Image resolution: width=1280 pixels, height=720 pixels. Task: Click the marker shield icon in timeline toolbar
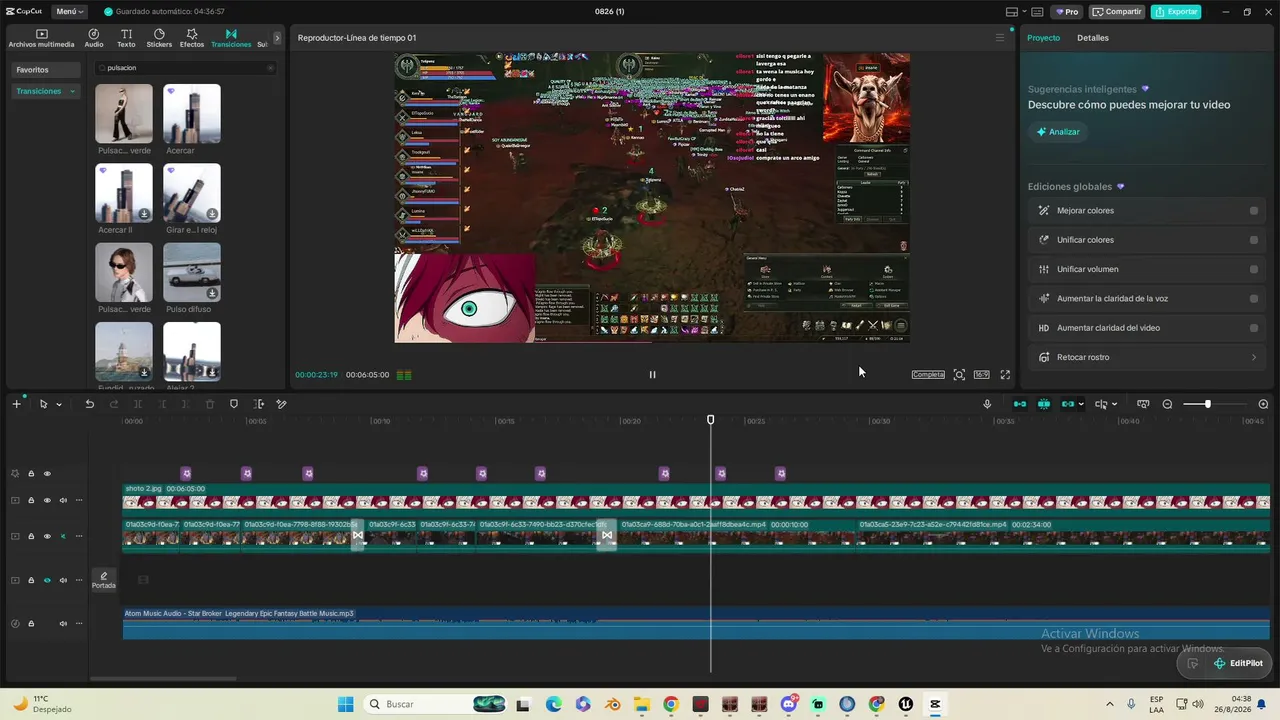click(x=234, y=404)
